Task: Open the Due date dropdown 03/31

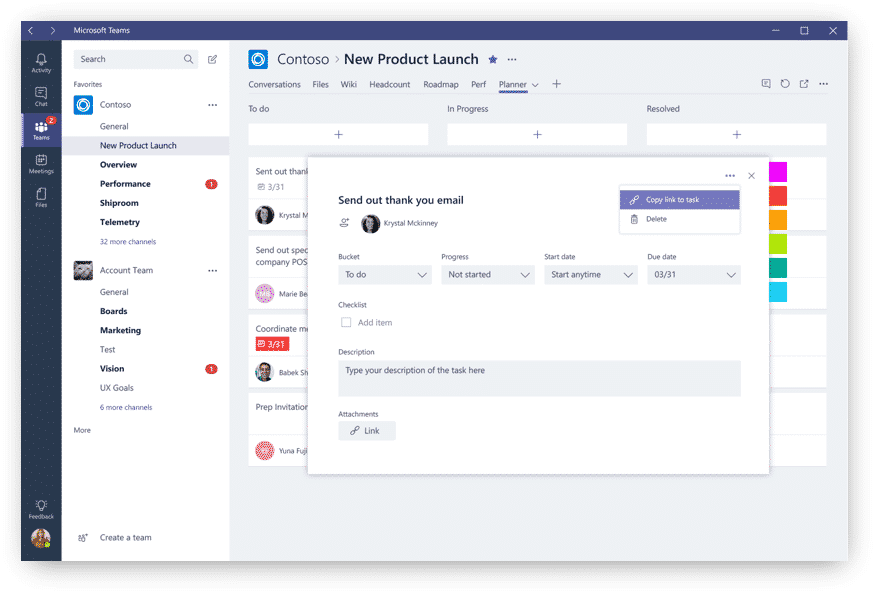Action: coord(694,275)
